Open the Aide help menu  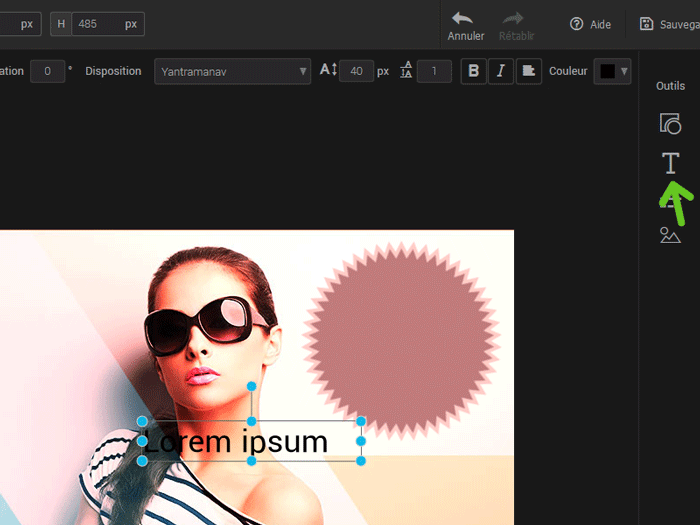tap(590, 24)
